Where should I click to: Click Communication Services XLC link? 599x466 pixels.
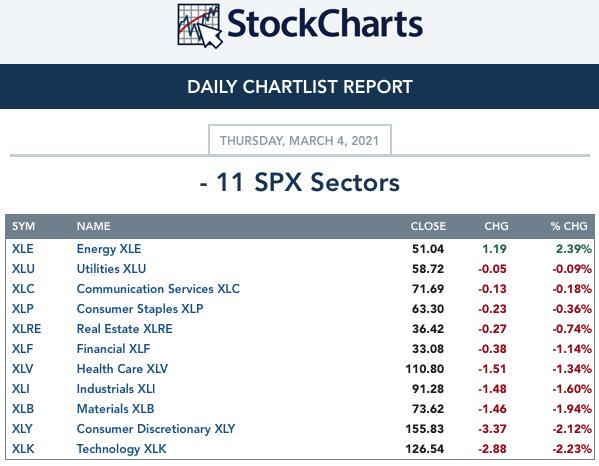point(158,289)
